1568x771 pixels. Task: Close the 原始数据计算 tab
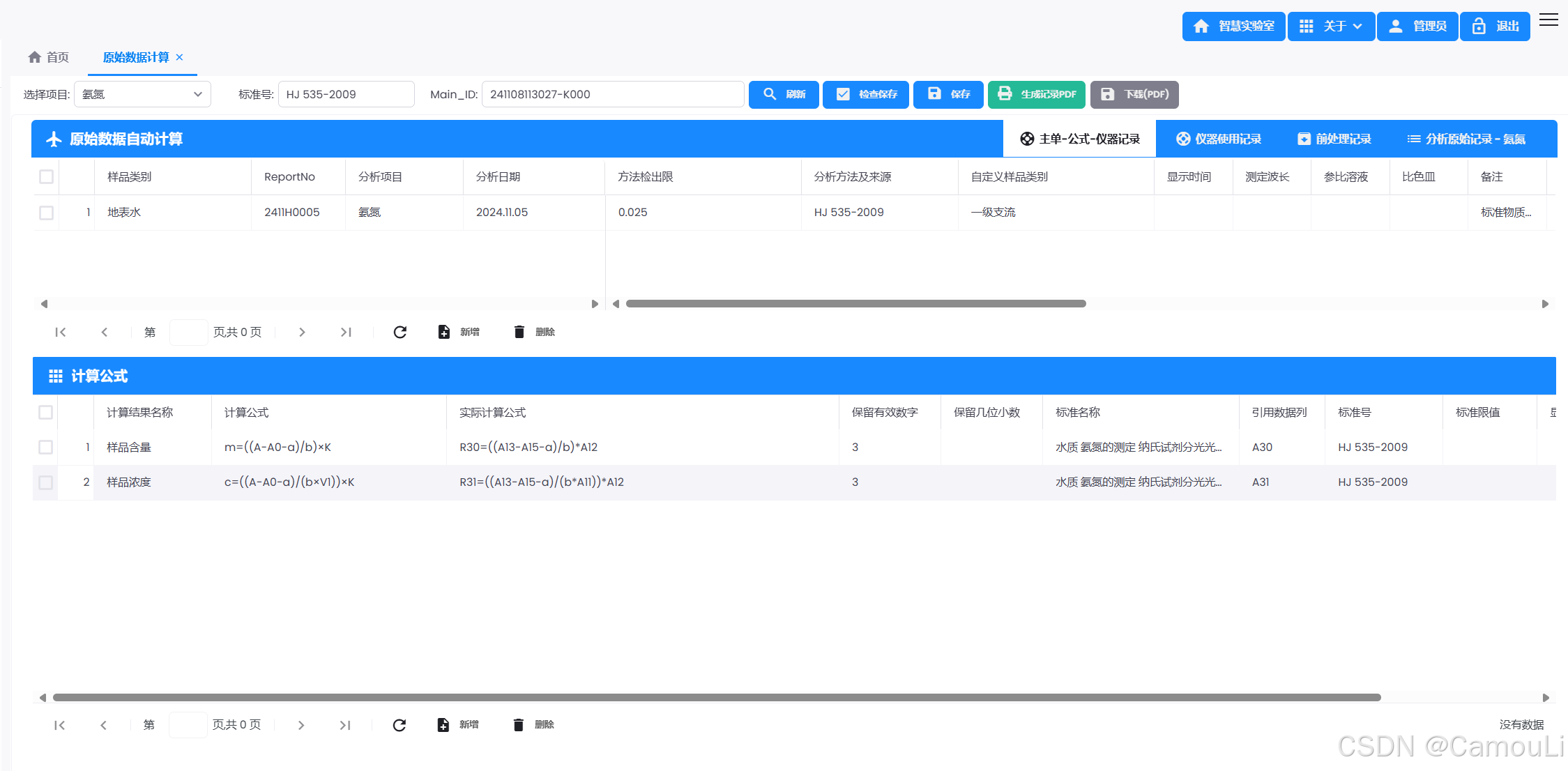click(179, 57)
